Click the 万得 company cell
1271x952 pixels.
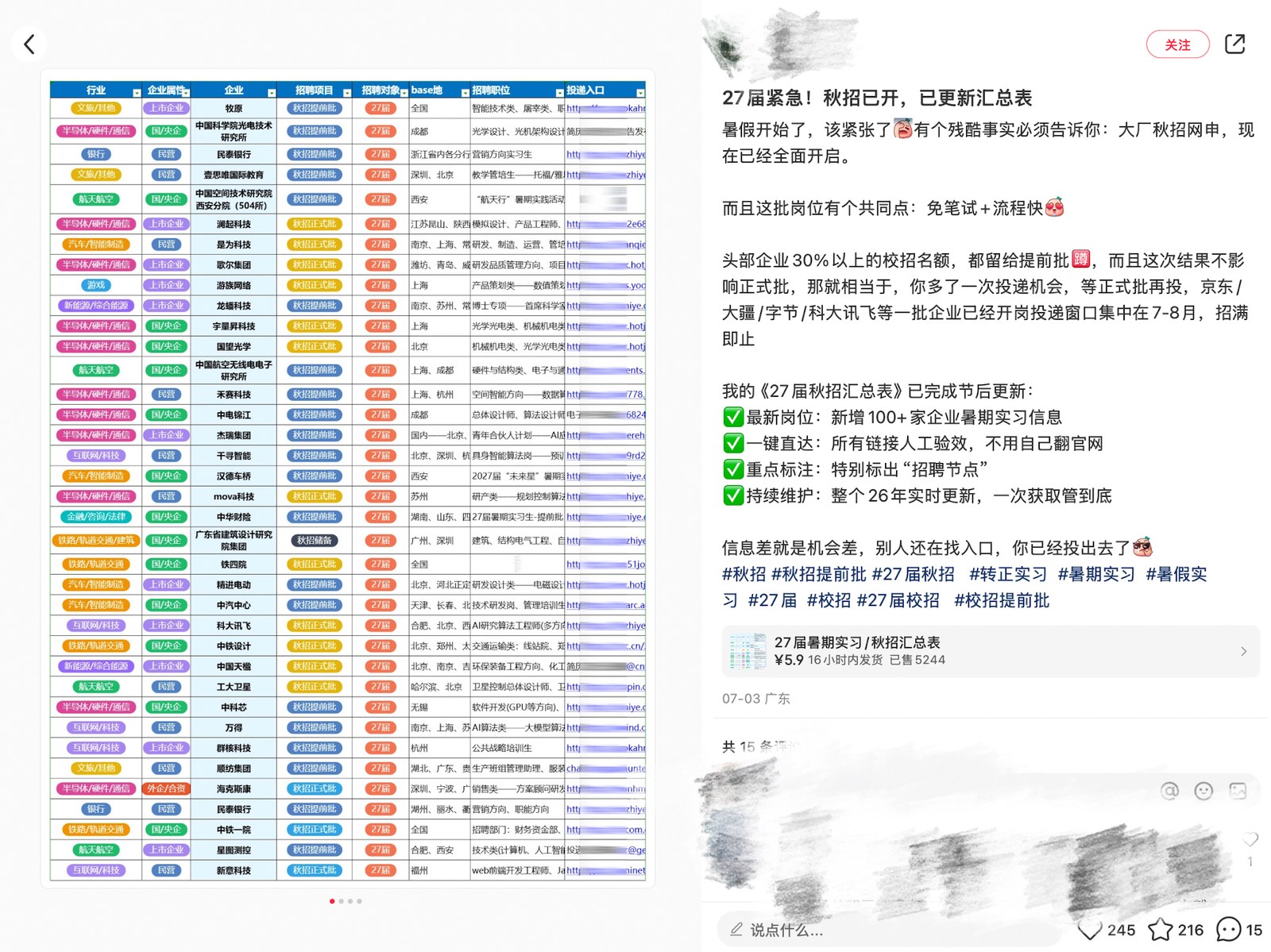coord(234,728)
